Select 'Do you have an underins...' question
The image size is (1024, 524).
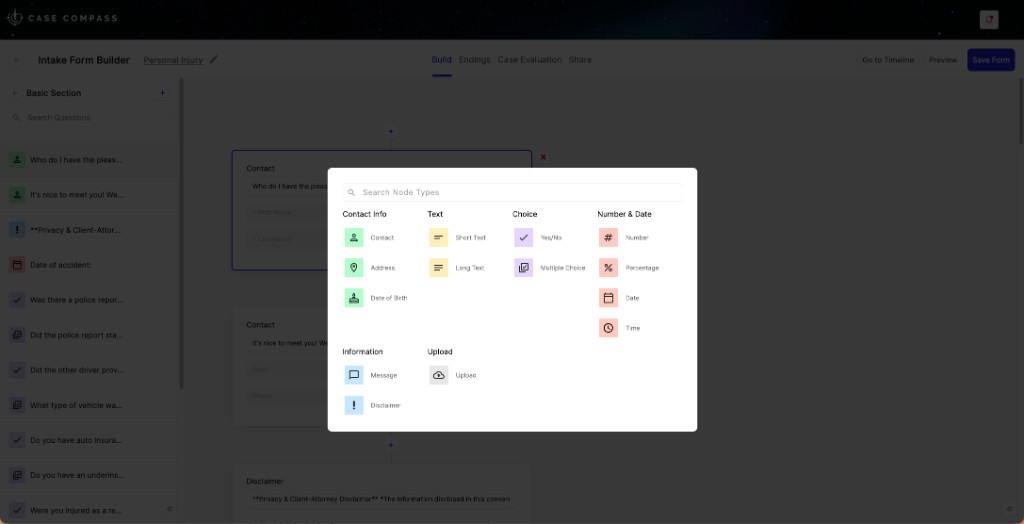click(x=89, y=475)
